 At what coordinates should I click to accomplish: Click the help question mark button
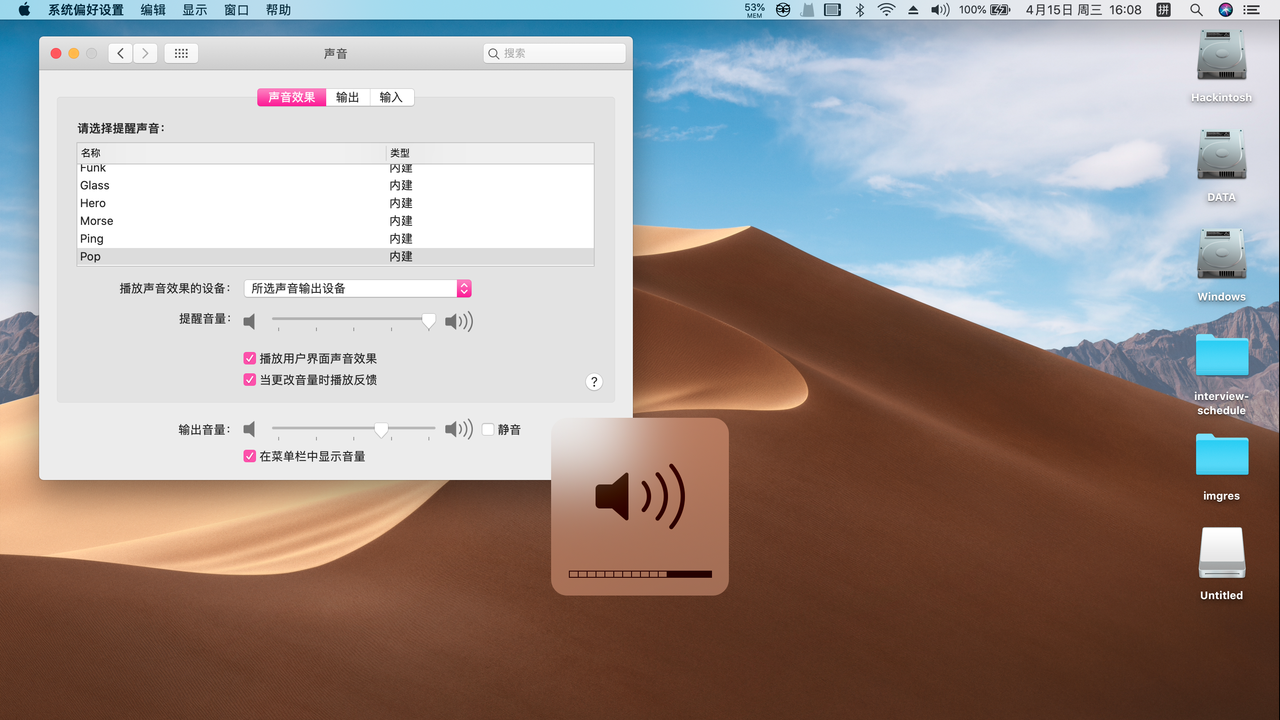point(594,381)
